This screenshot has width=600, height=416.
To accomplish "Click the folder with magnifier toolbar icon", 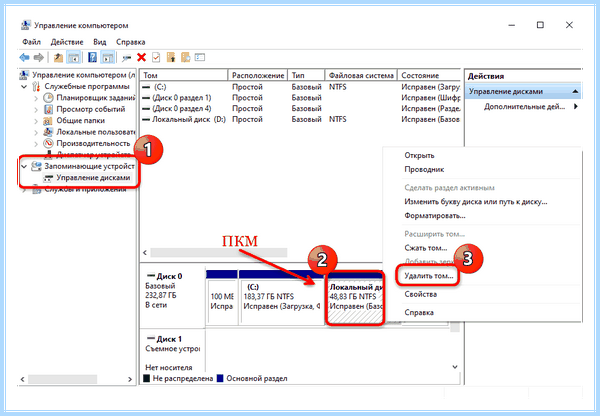I will tap(186, 57).
